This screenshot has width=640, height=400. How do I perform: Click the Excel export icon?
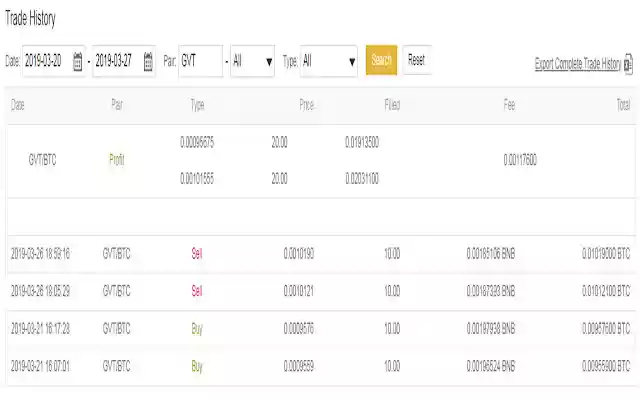point(628,64)
